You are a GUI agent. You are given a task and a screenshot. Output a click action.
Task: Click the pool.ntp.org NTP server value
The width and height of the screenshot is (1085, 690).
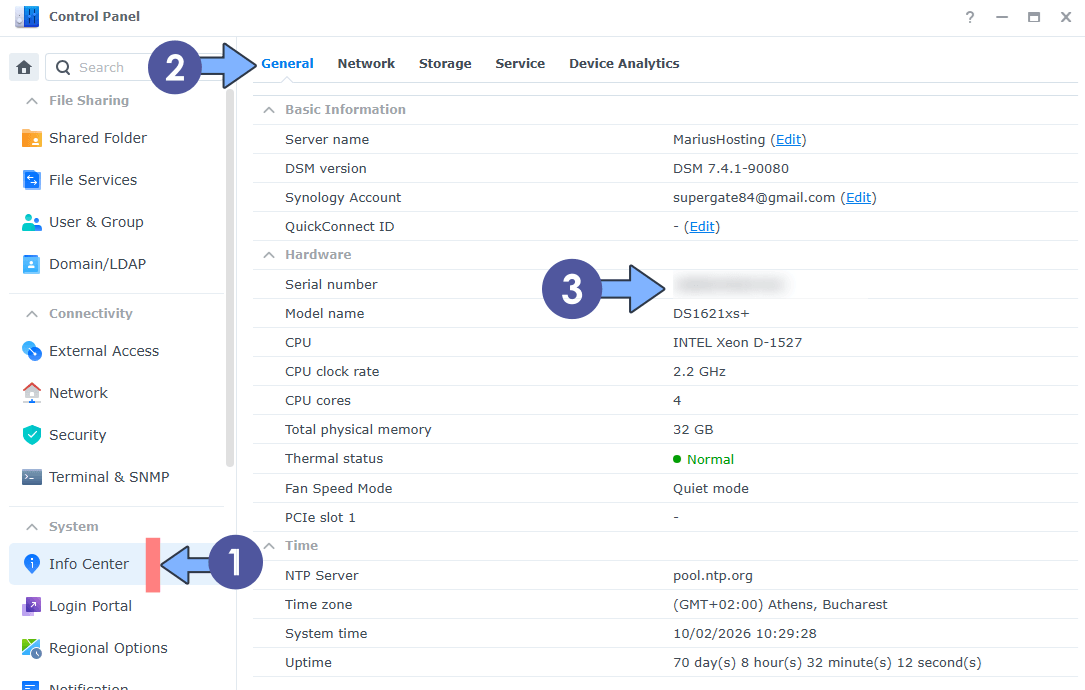pyautogui.click(x=713, y=576)
